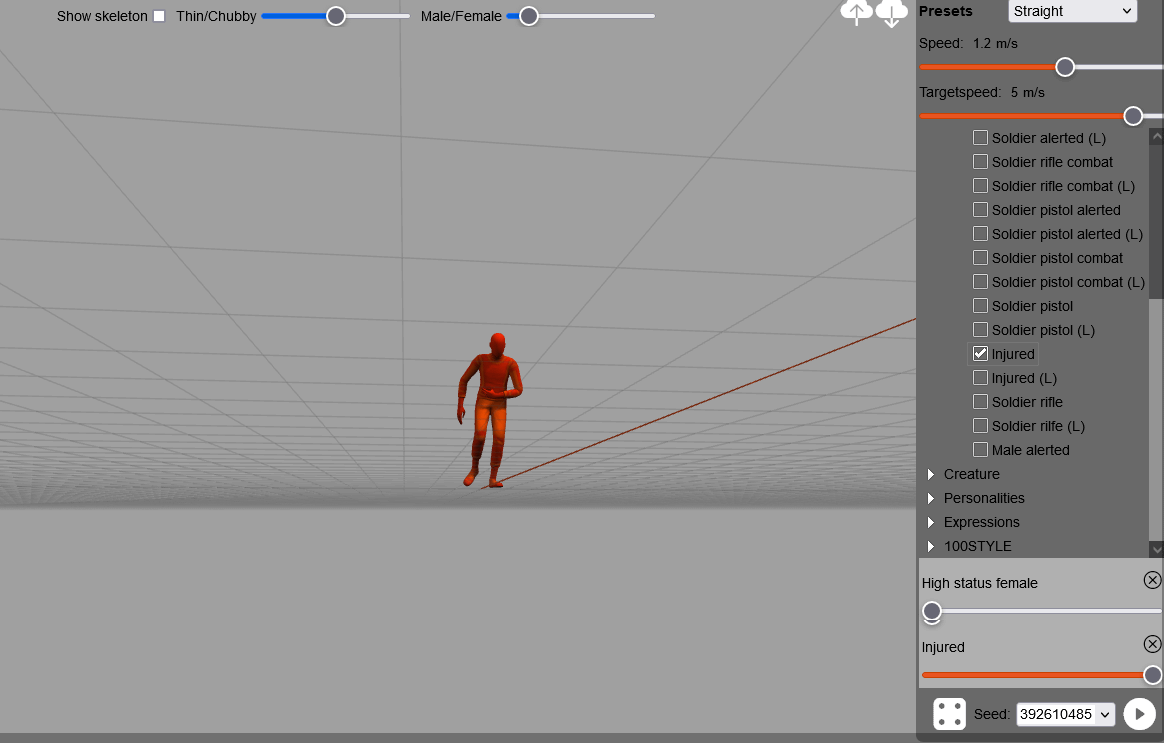Screen dimensions: 1164x743
Task: Roll the dice for random seed
Action: tap(949, 714)
